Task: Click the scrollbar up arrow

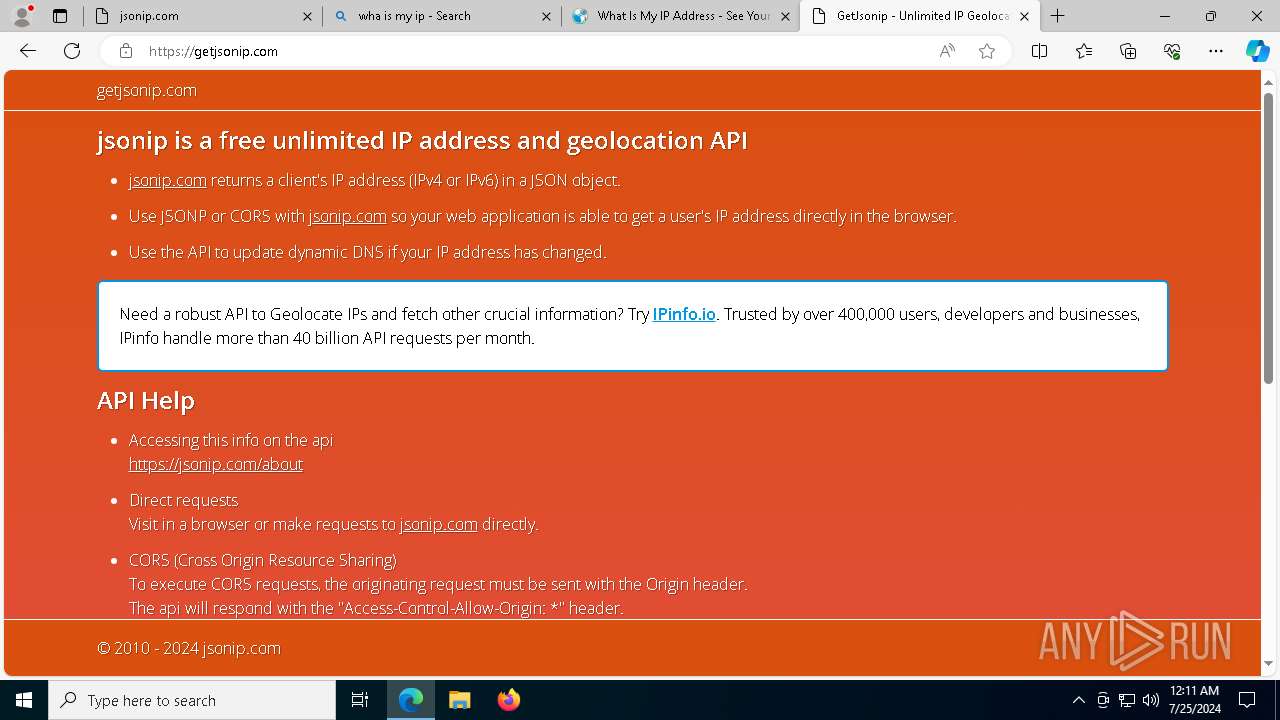Action: tap(1269, 81)
